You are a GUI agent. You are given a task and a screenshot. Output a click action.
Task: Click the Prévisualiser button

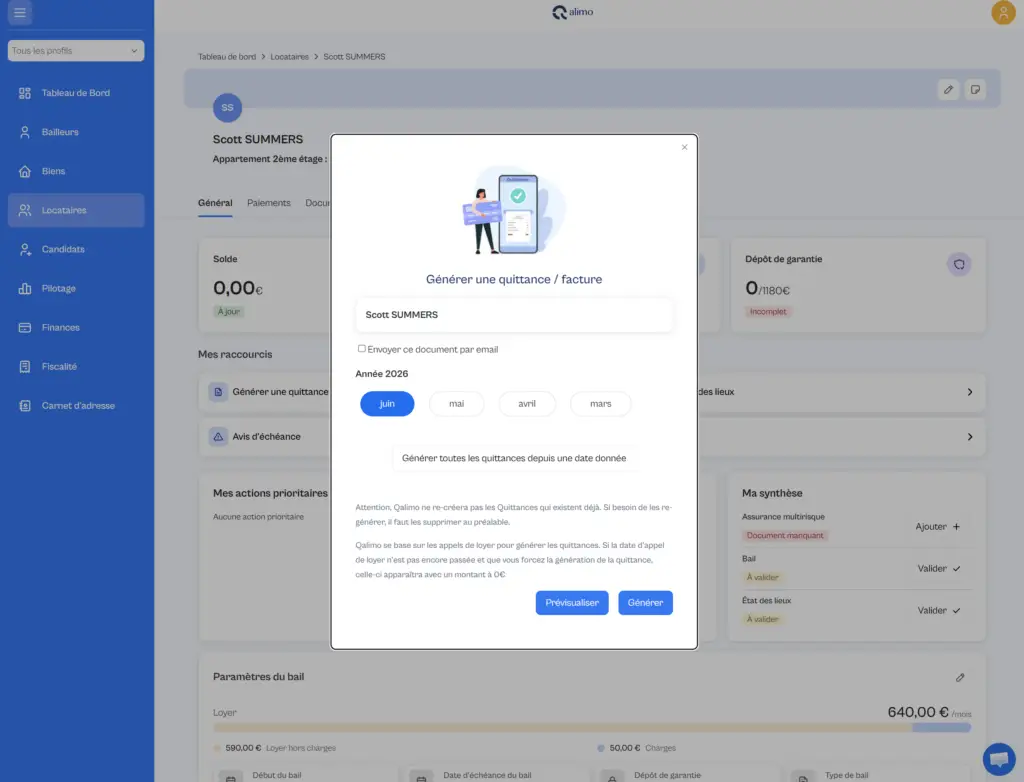[x=572, y=603]
